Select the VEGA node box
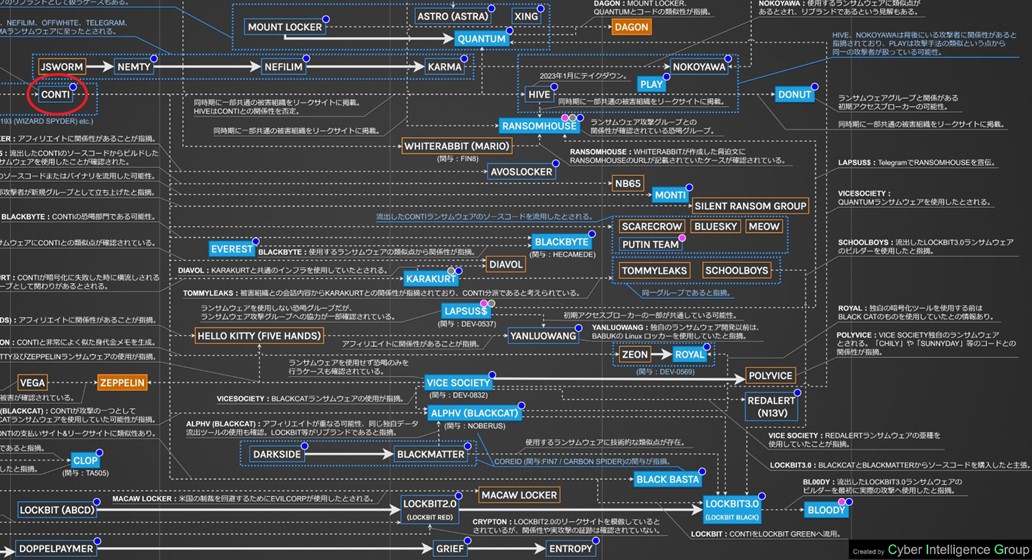This screenshot has width=1032, height=560. coord(32,382)
